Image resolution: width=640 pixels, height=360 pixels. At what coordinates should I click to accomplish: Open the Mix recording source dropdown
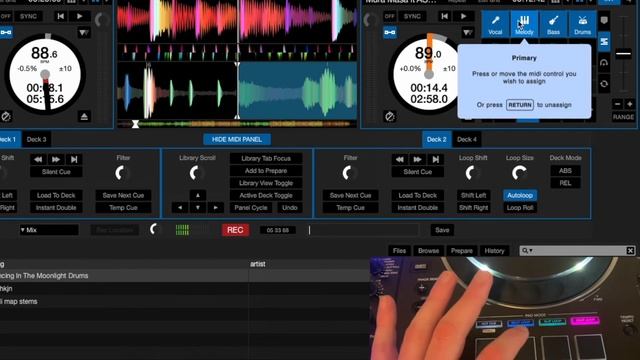[49, 230]
